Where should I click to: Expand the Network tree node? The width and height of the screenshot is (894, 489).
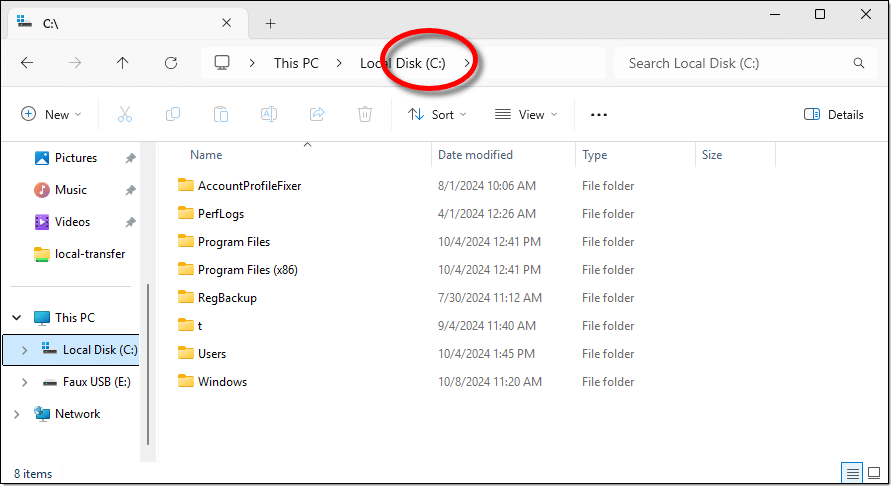[17, 414]
